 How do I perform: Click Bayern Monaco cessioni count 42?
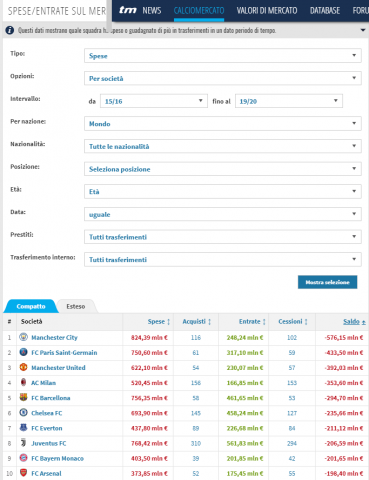pos(292,458)
